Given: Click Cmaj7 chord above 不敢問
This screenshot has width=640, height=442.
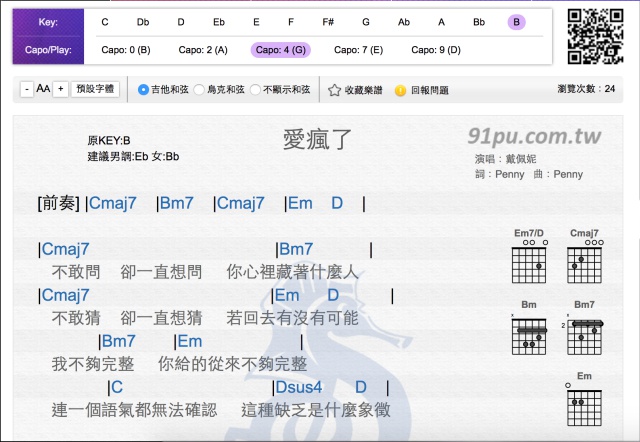Looking at the screenshot, I should click(x=65, y=249).
